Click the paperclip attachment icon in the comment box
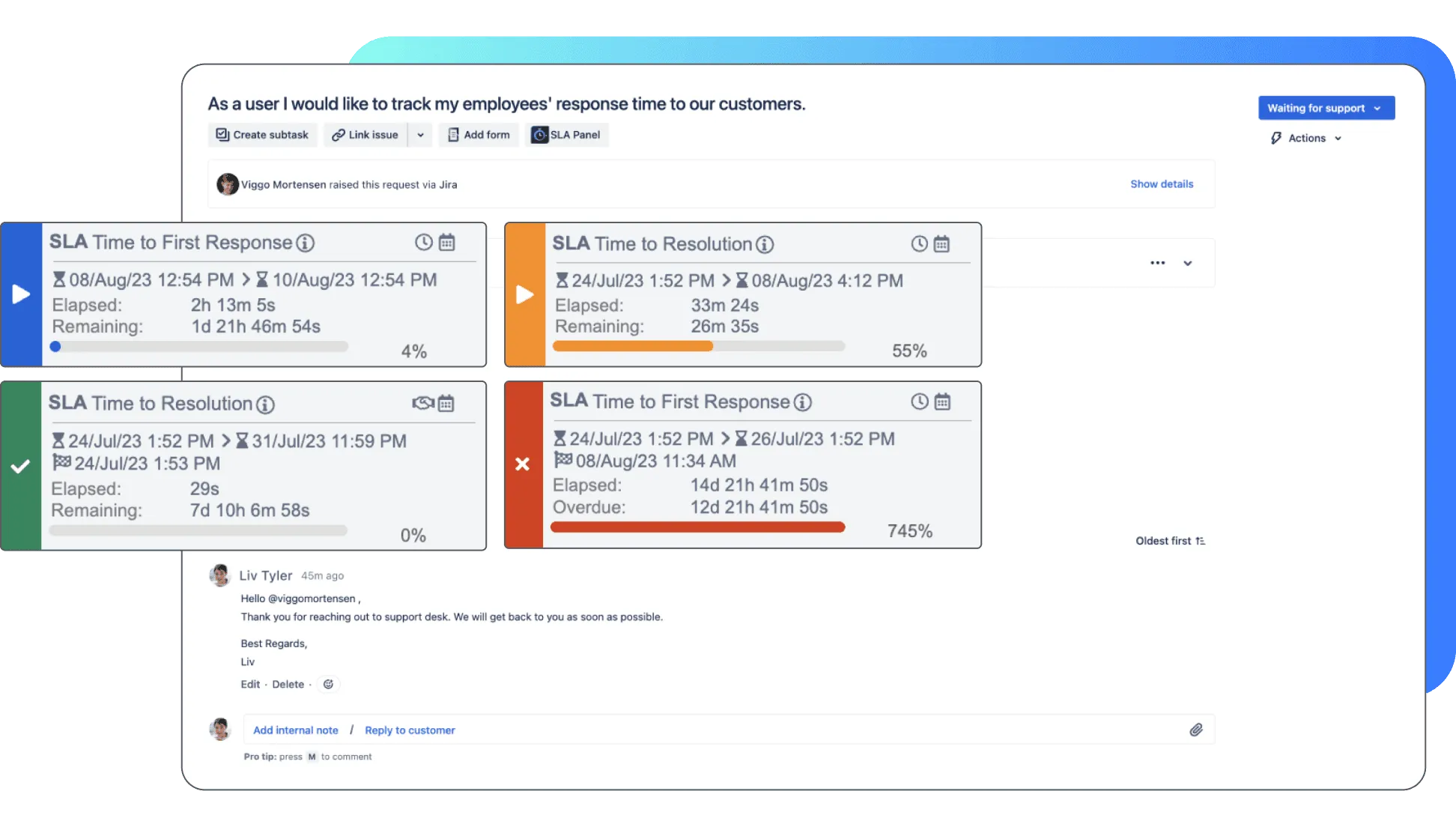Image resolution: width=1456 pixels, height=821 pixels. (x=1196, y=730)
